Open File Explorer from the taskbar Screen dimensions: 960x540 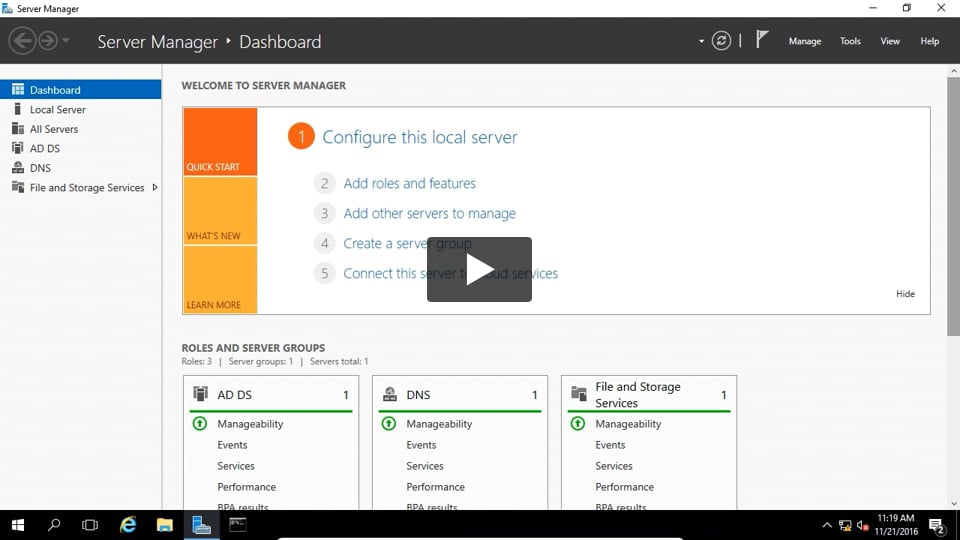(165, 525)
